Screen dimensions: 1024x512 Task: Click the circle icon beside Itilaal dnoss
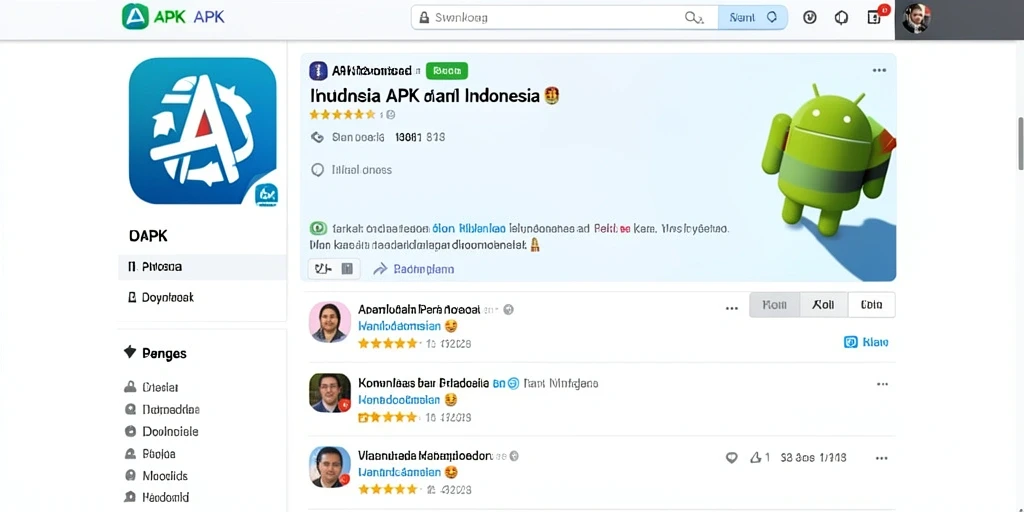(x=317, y=170)
